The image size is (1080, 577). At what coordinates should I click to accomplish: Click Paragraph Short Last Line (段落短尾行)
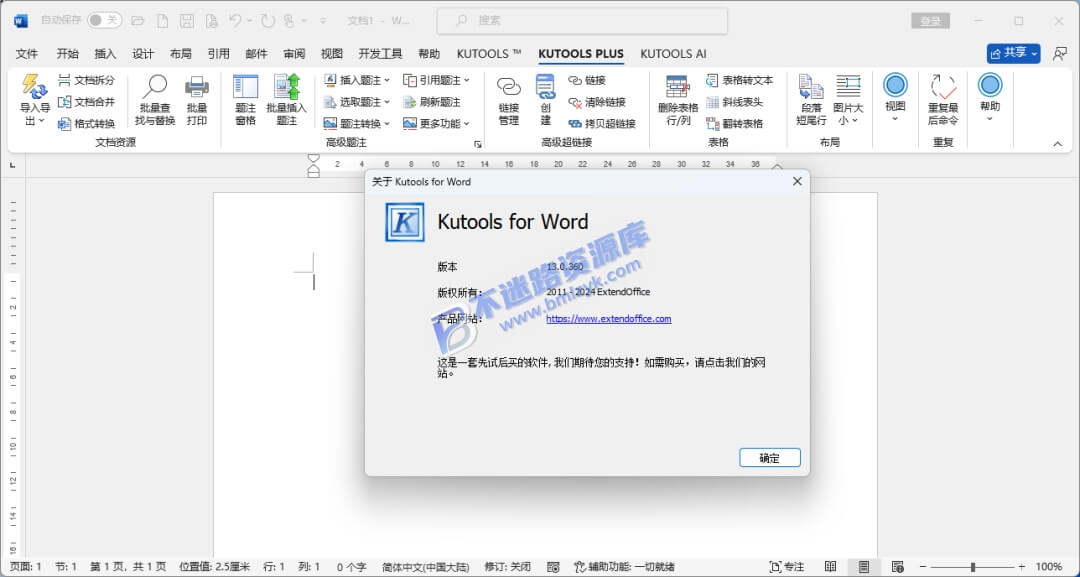click(x=811, y=100)
